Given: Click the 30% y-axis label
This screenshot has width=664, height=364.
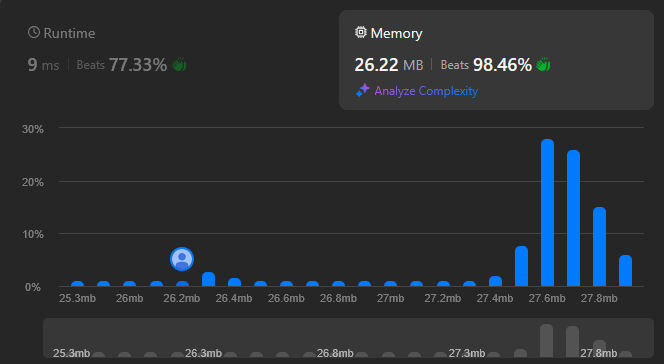Looking at the screenshot, I should 33,129.
